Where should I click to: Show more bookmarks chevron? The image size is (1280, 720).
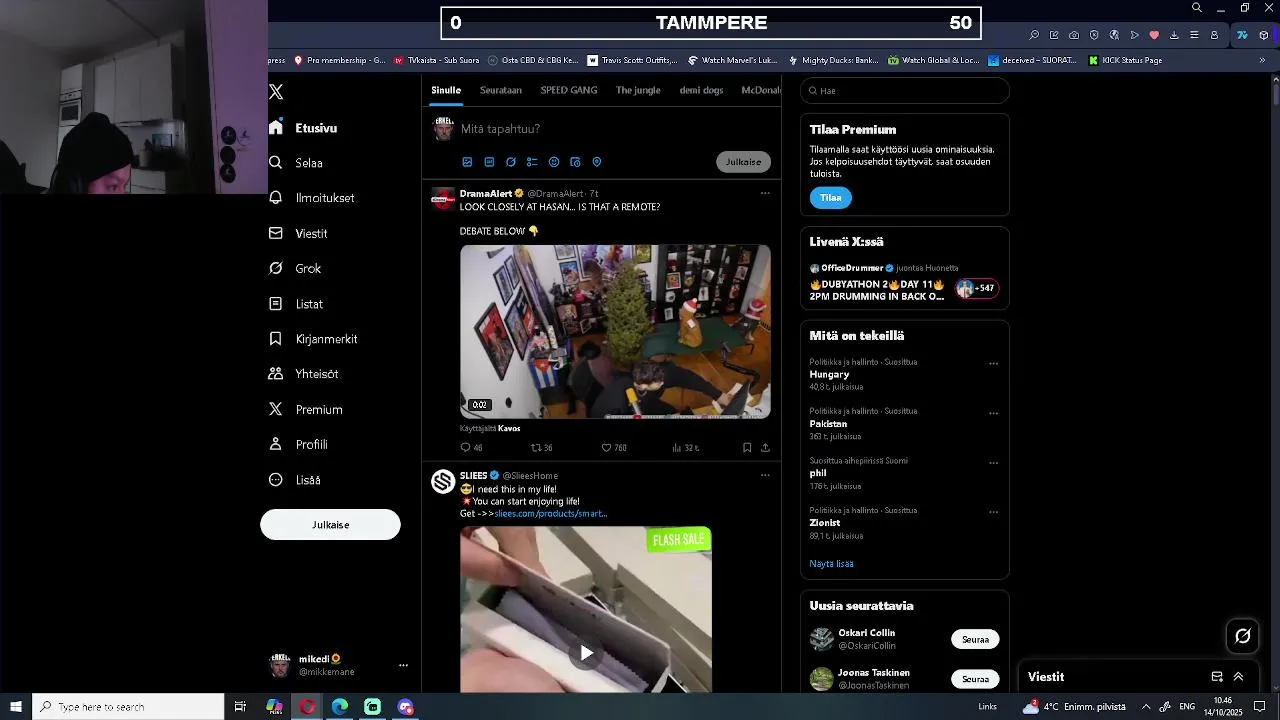tap(1262, 60)
